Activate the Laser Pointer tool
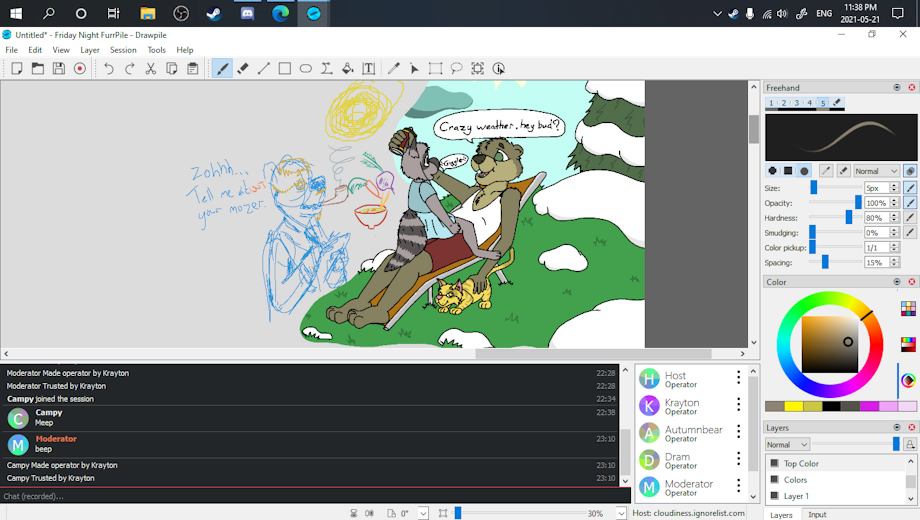Screen dimensions: 920x520 click(414, 68)
